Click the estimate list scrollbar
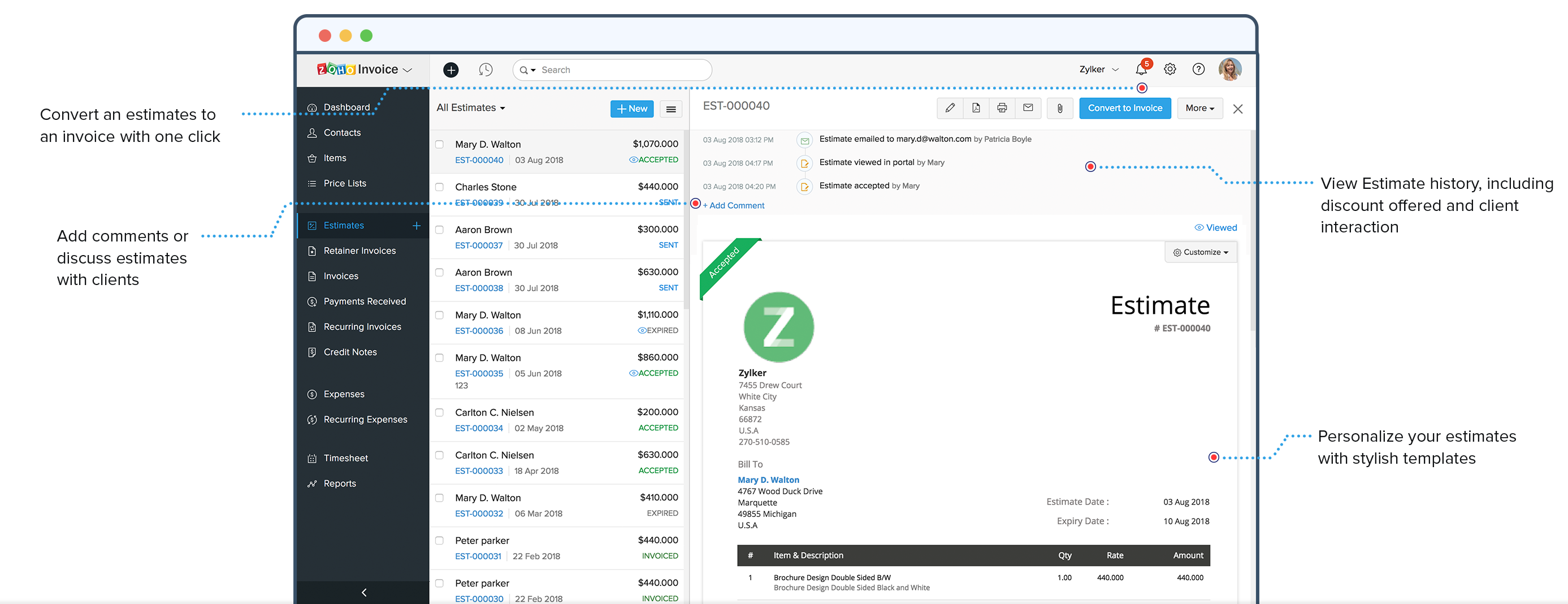The height and width of the screenshot is (604, 1568). (686, 219)
